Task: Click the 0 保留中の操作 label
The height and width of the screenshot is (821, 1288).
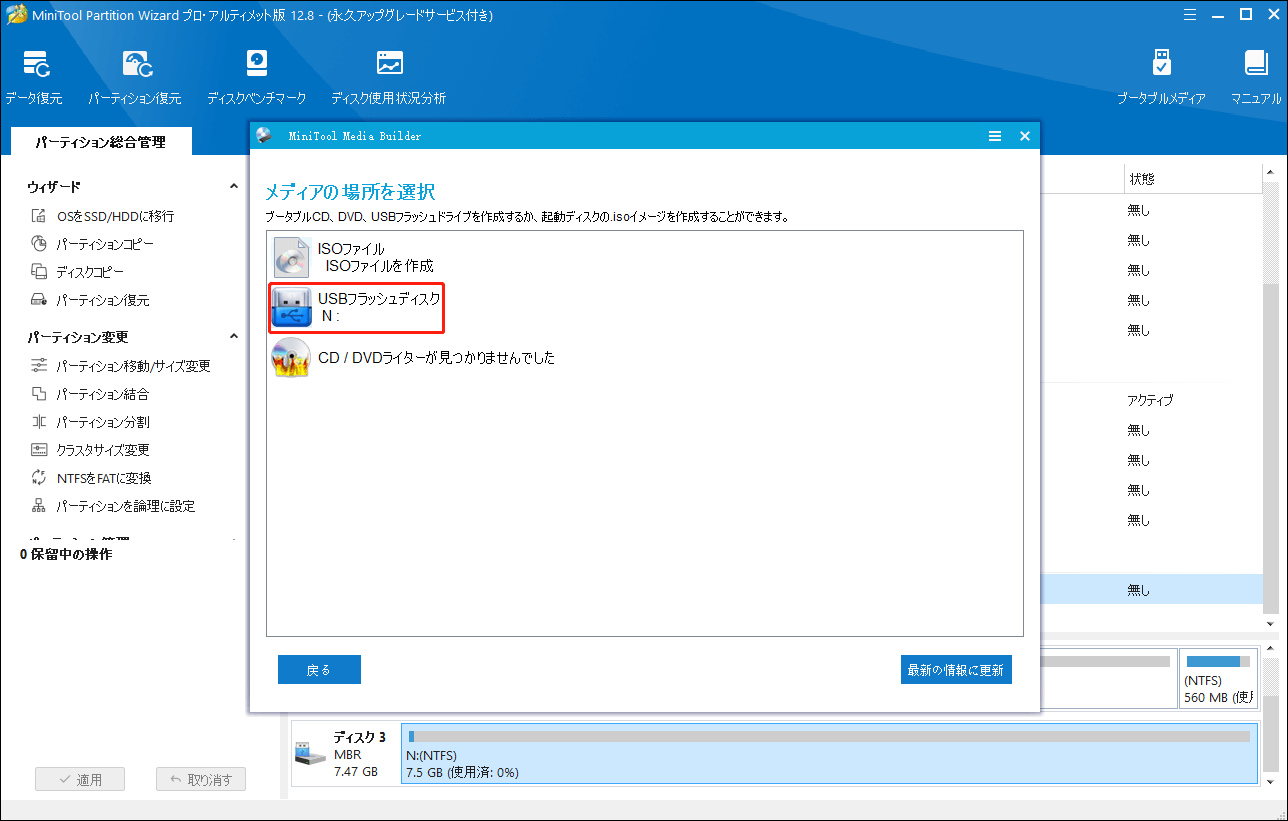Action: coord(66,554)
